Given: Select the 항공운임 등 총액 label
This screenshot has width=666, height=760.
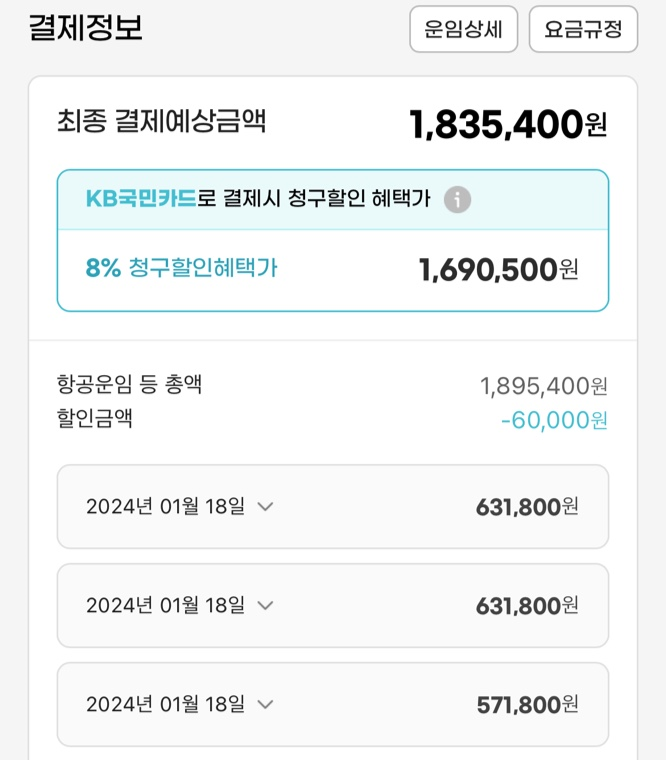Looking at the screenshot, I should (130, 384).
